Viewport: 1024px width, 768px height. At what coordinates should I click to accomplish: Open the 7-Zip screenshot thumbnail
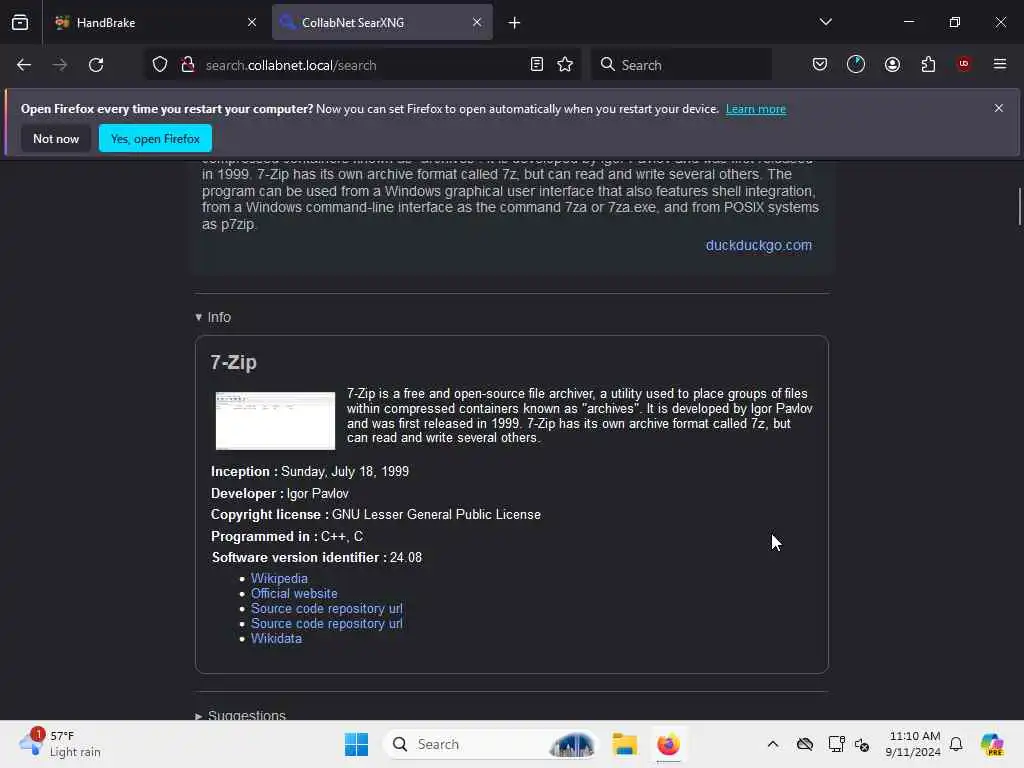[x=275, y=421]
